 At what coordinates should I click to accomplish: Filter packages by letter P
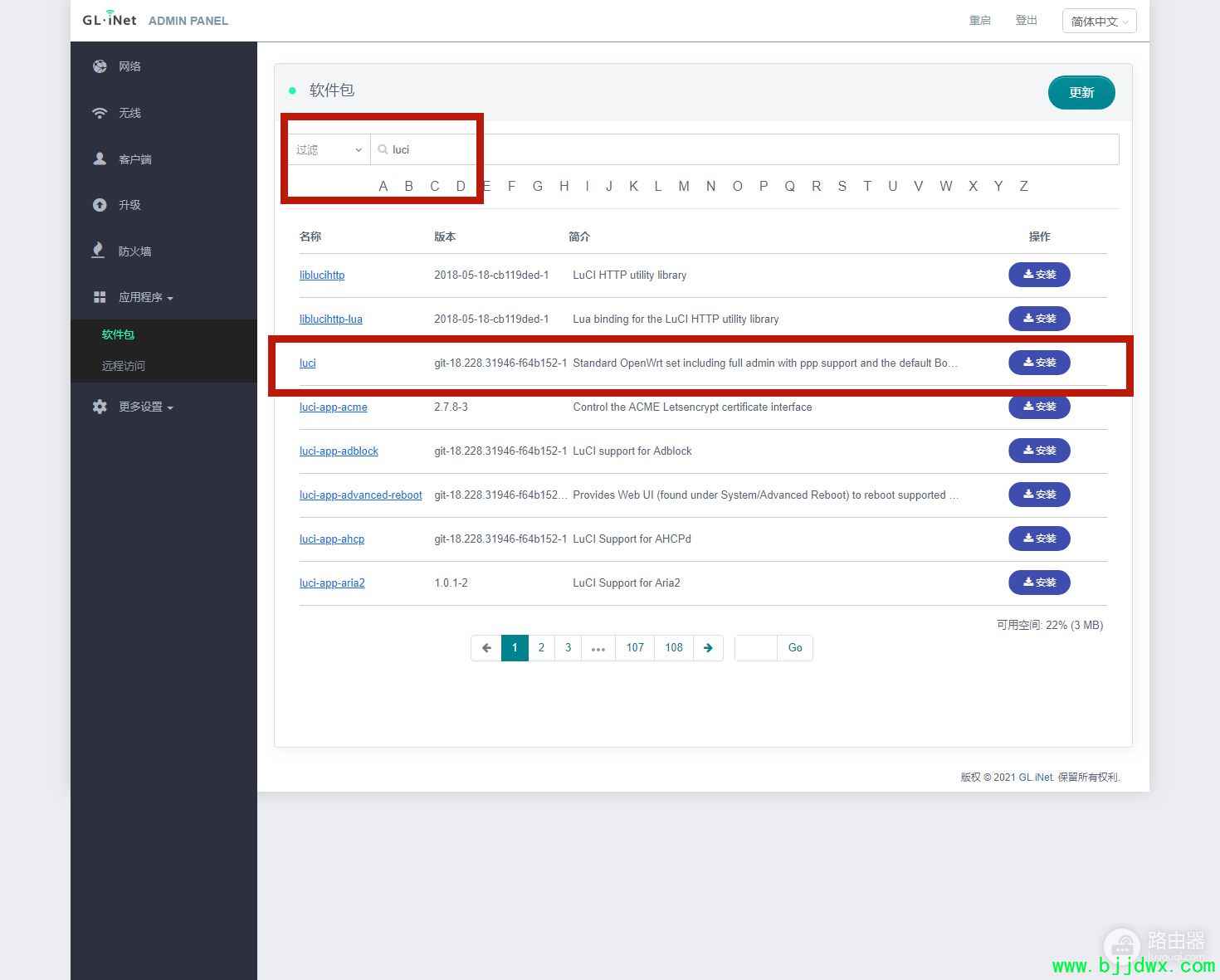[764, 186]
